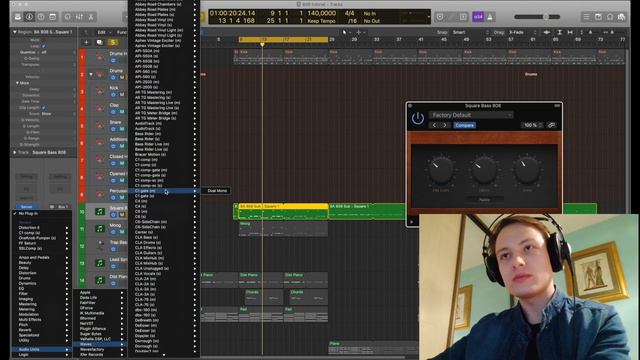Select Audio Units in plugin menu
Viewport: 640px width, 360px height.
click(x=41, y=349)
